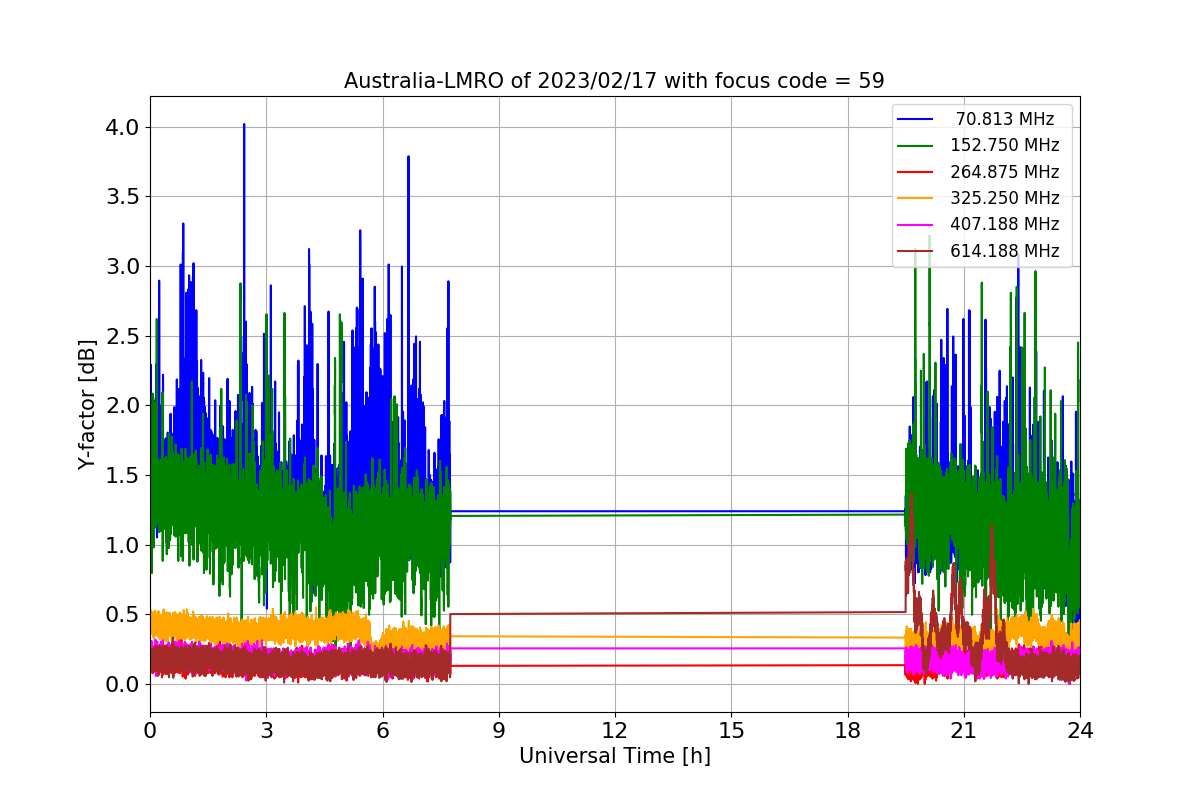The image size is (1200, 800).
Task: Click the red line swatch in legend
Action: pyautogui.click(x=916, y=172)
